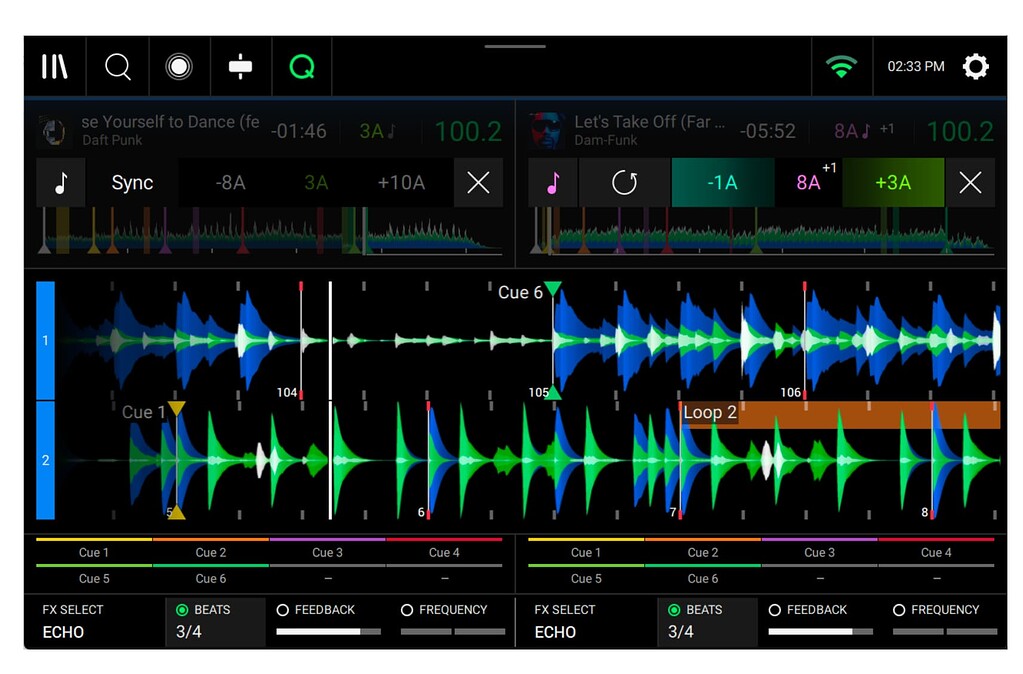Select the -1A key option on right deck
1023x674 pixels.
tap(723, 183)
